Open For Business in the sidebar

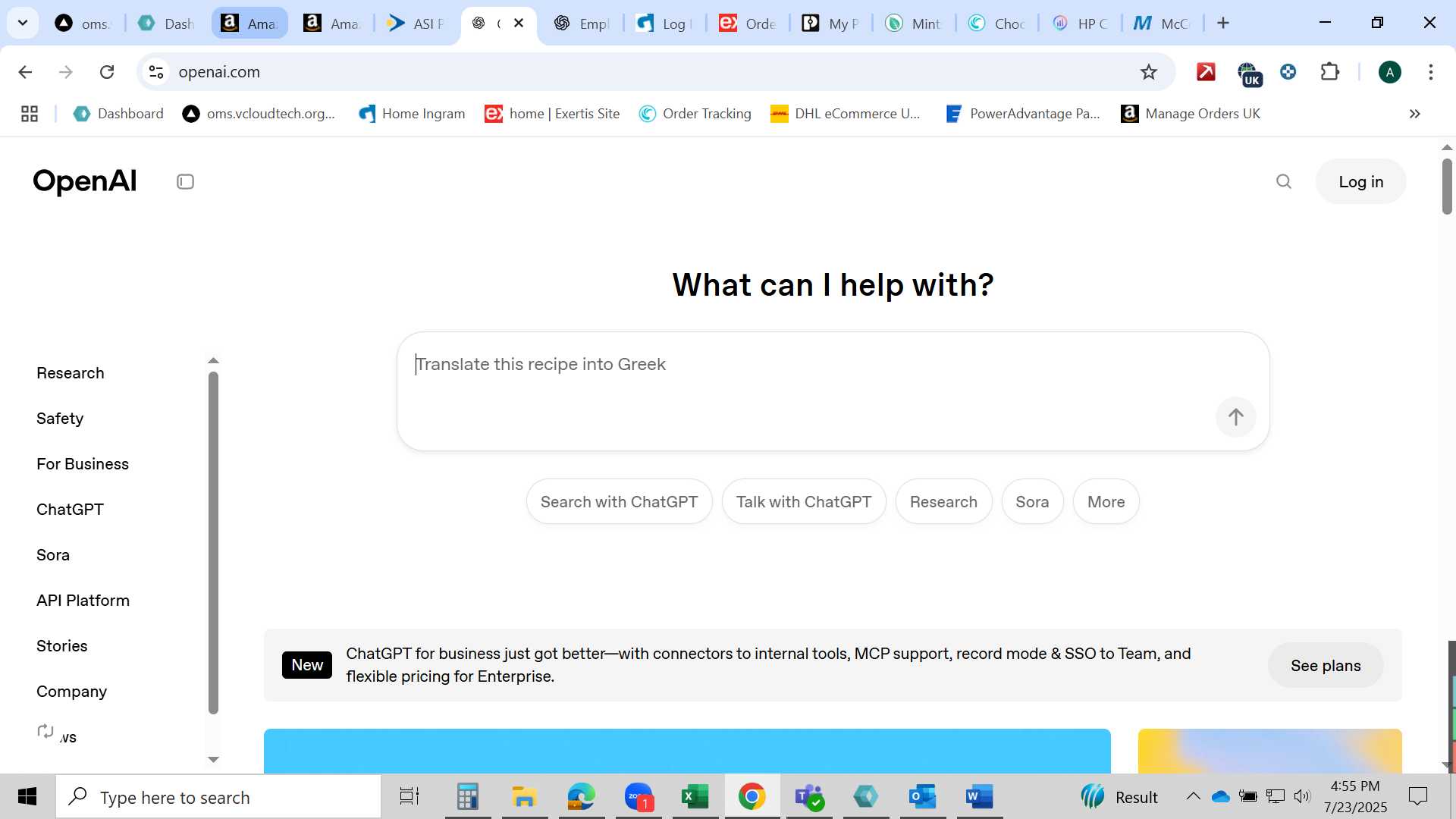[83, 464]
